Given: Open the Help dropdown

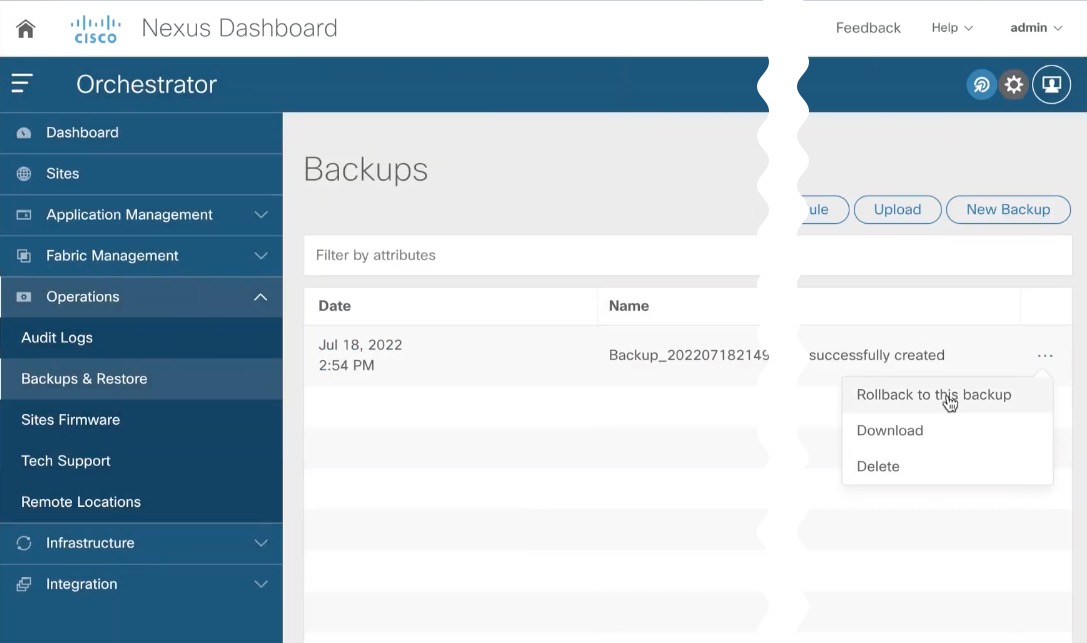Looking at the screenshot, I should [x=952, y=28].
